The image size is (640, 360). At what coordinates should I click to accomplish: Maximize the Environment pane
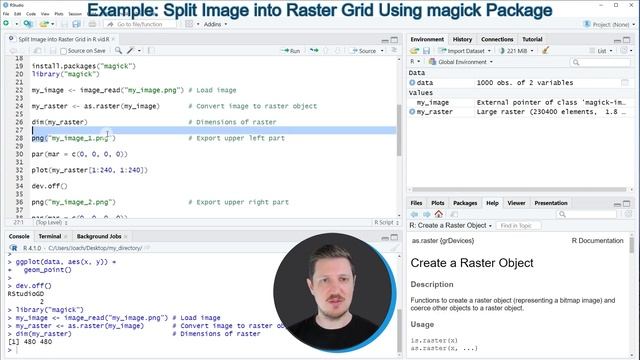(x=627, y=40)
